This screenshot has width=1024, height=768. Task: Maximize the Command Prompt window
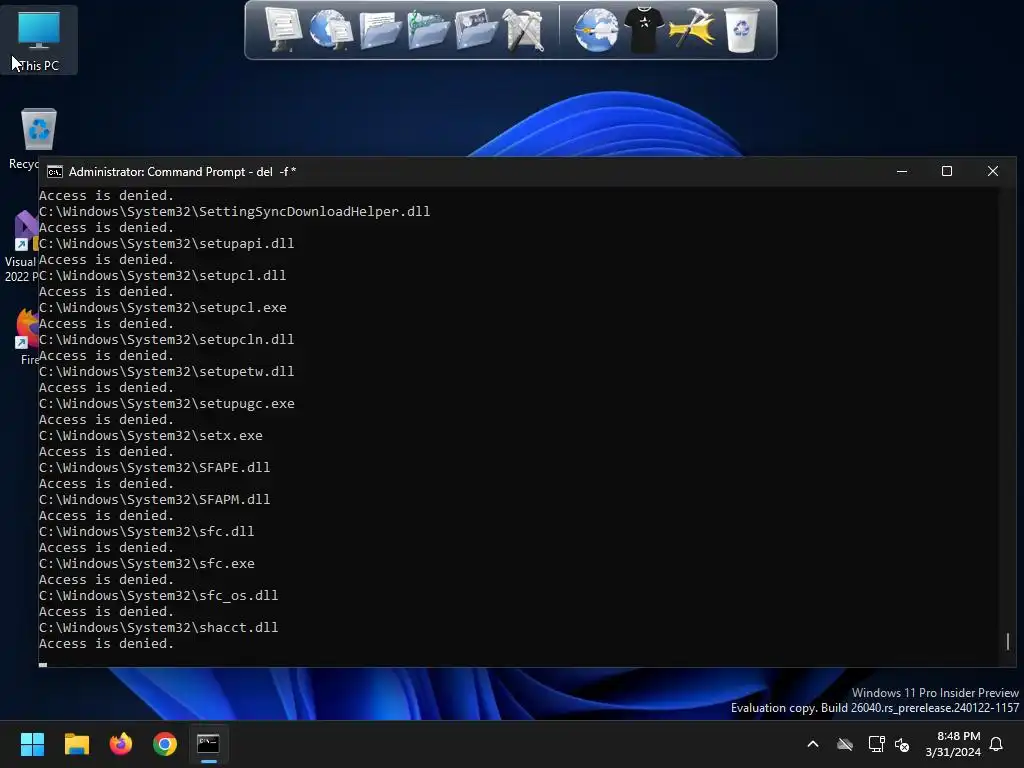point(946,171)
